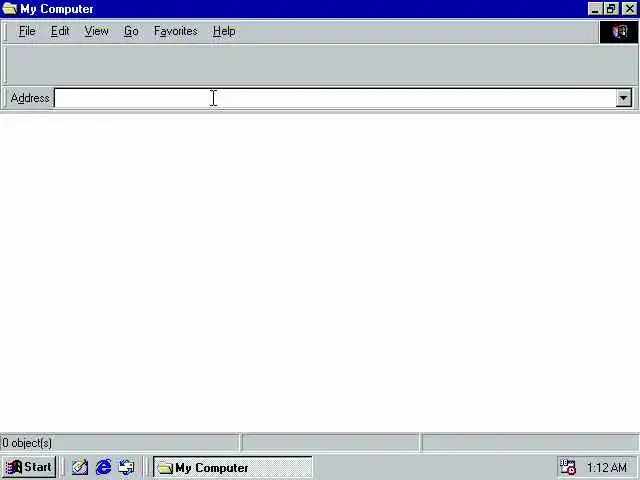Minimize the My Computer window

click(x=595, y=9)
